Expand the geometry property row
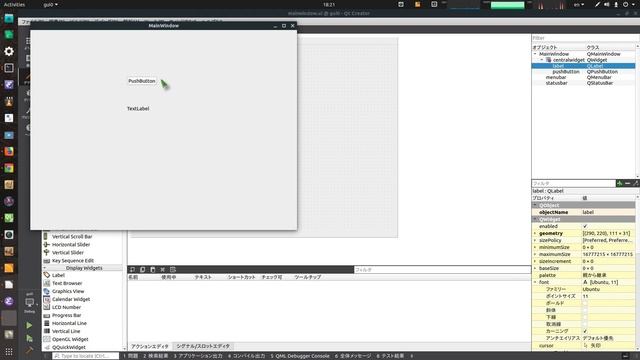 pyautogui.click(x=535, y=233)
